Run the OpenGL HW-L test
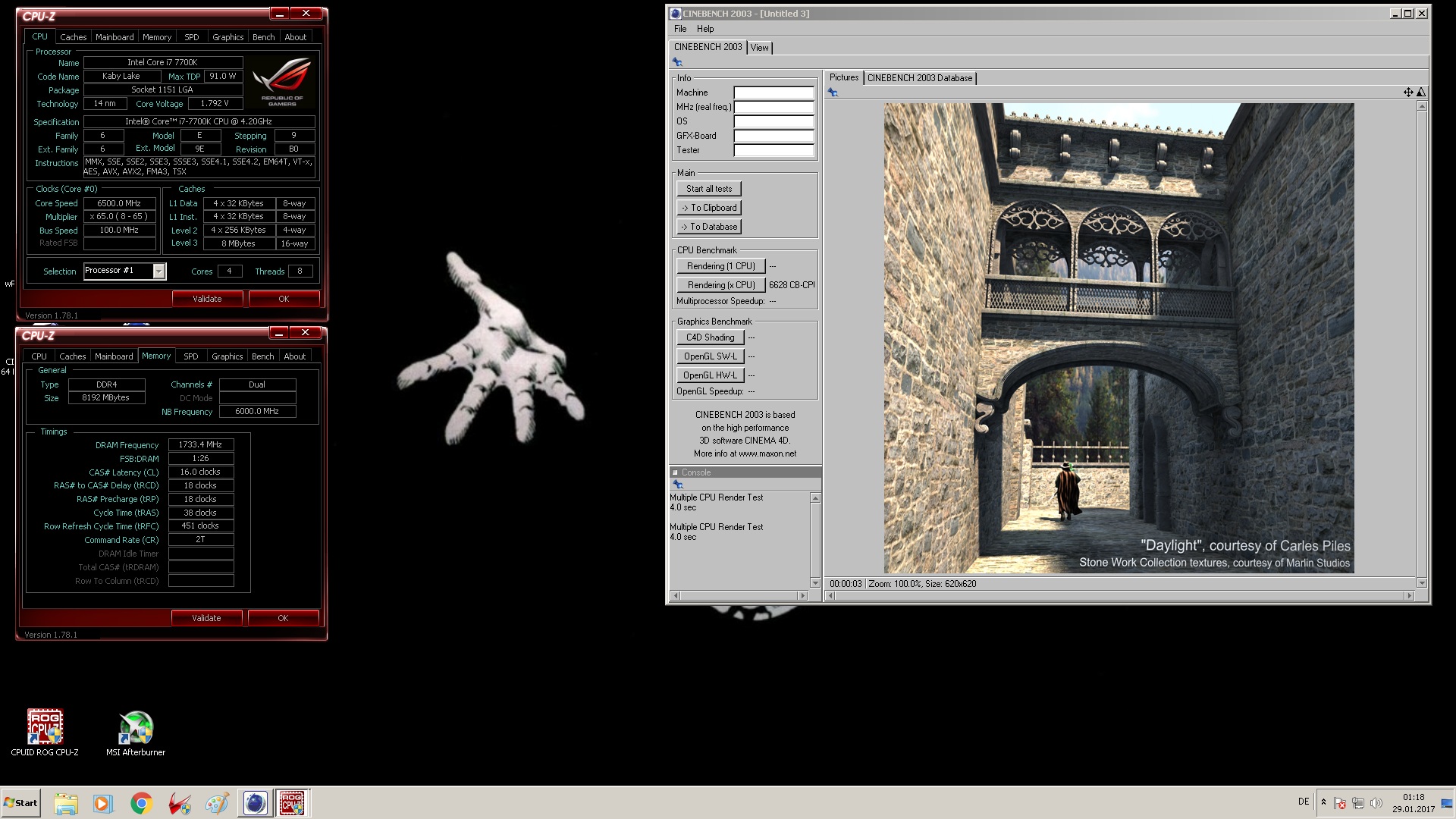The width and height of the screenshot is (1456, 819). pos(710,375)
